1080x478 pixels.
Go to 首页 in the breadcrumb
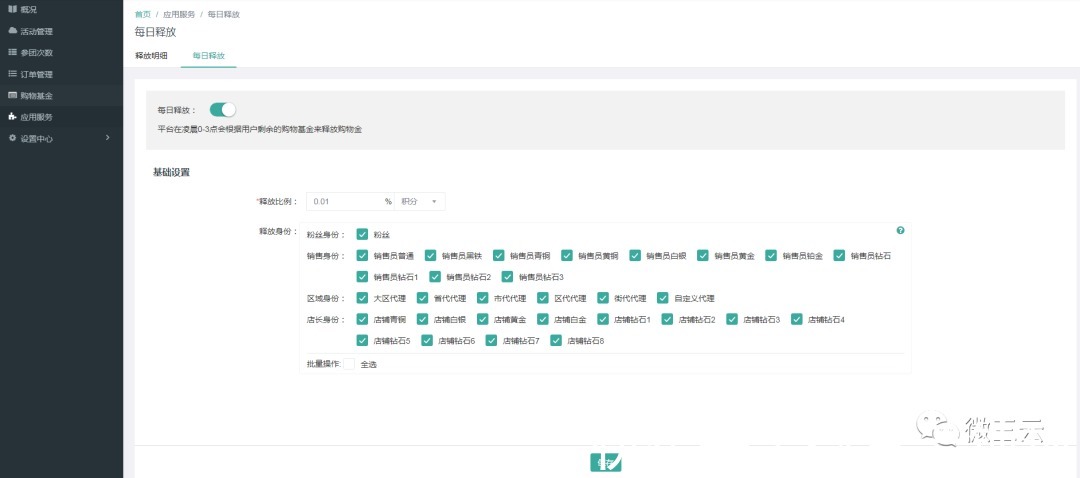[143, 14]
